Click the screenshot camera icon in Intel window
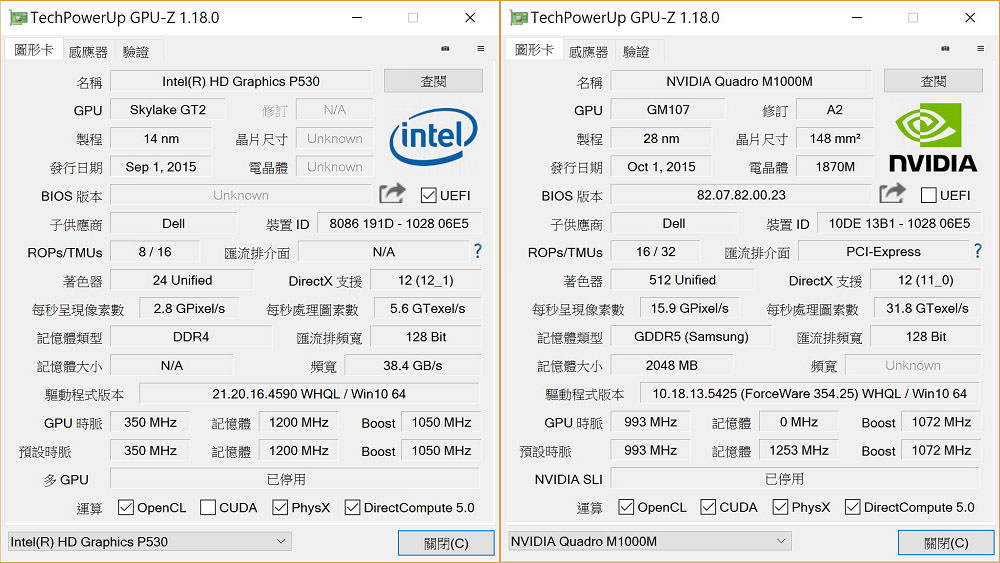 pos(445,48)
